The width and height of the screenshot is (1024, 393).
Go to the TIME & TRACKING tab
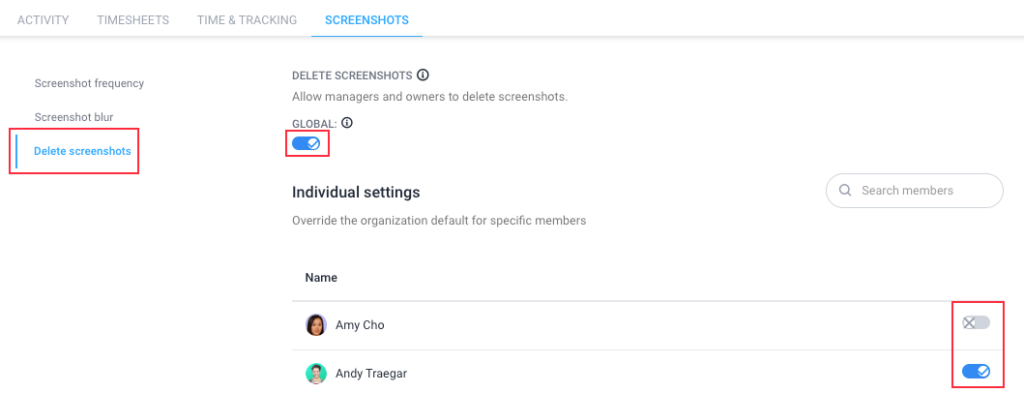coord(247,20)
